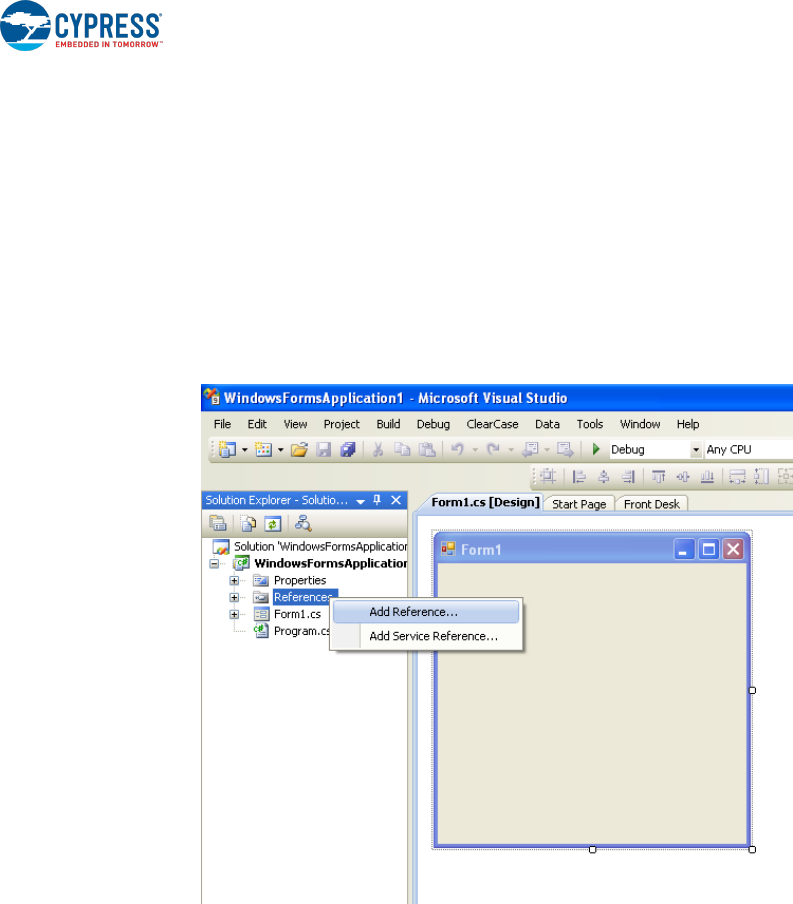Click the Paste clipboard icon
The height and width of the screenshot is (904, 793).
[427, 449]
